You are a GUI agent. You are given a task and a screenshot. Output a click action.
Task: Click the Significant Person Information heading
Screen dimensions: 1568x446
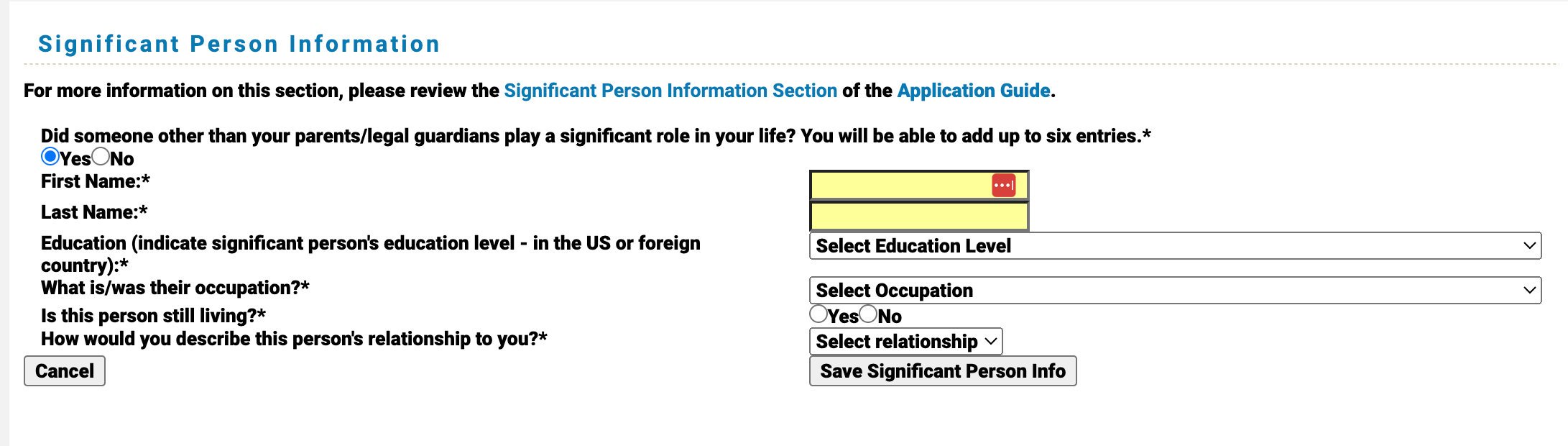point(237,42)
